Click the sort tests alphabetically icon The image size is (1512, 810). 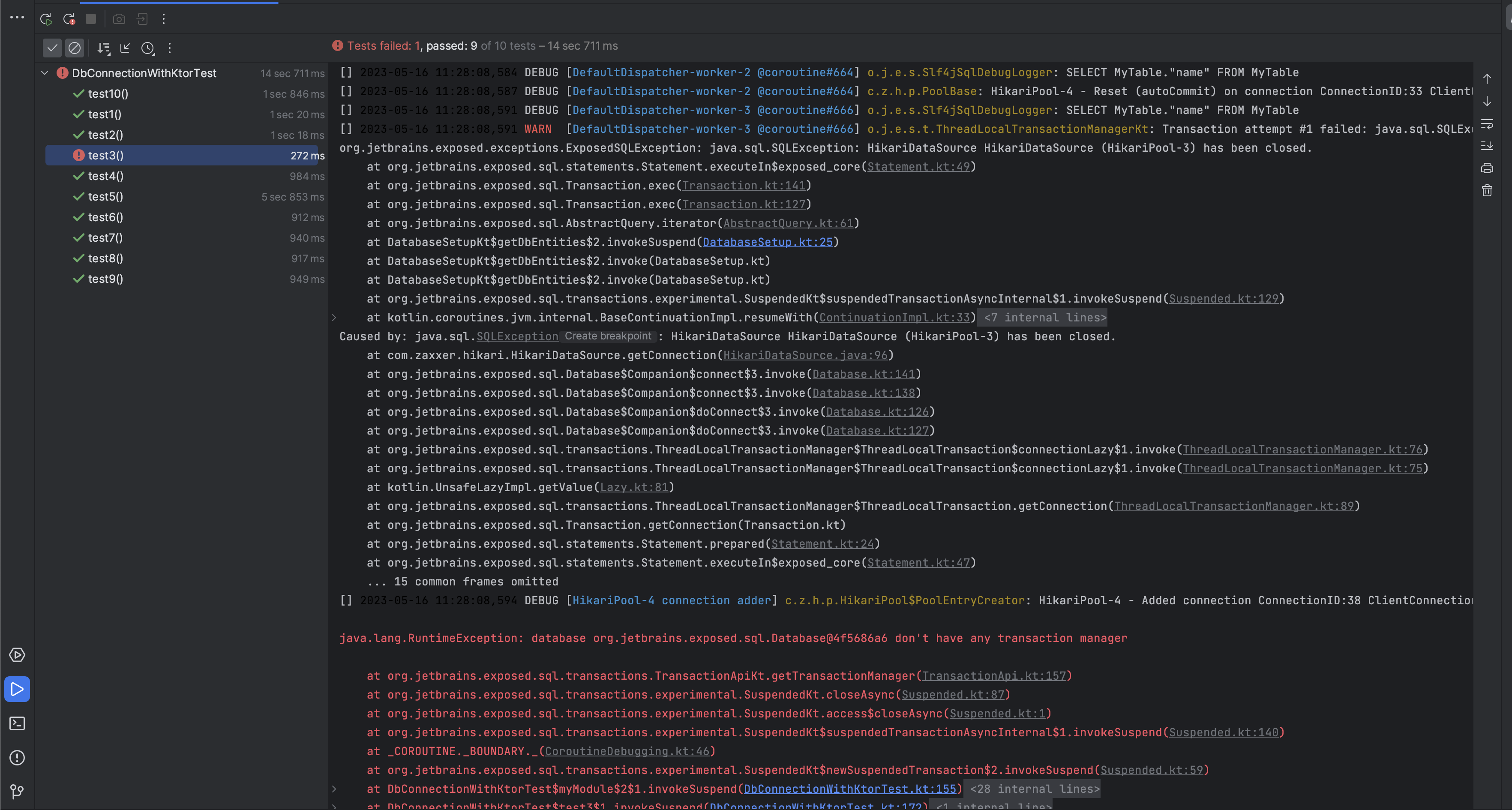(x=103, y=48)
